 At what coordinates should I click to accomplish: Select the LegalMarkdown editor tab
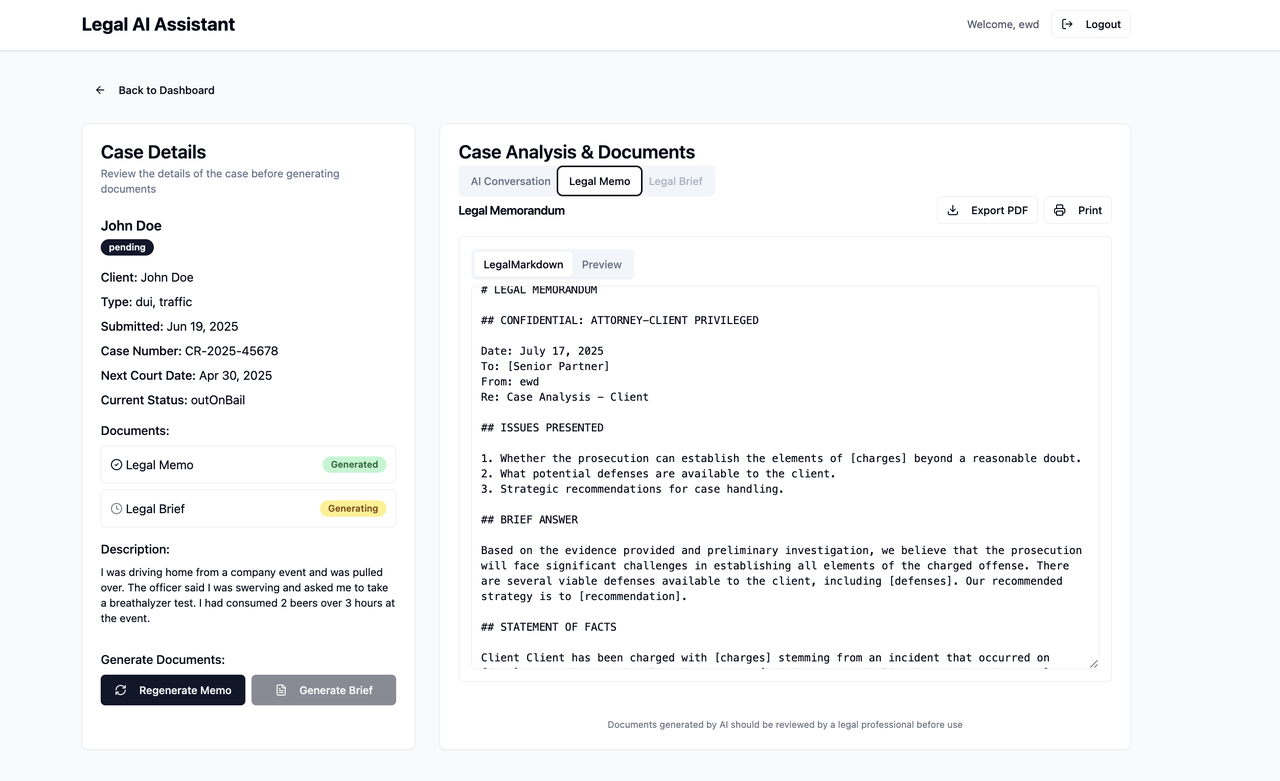tap(523, 265)
